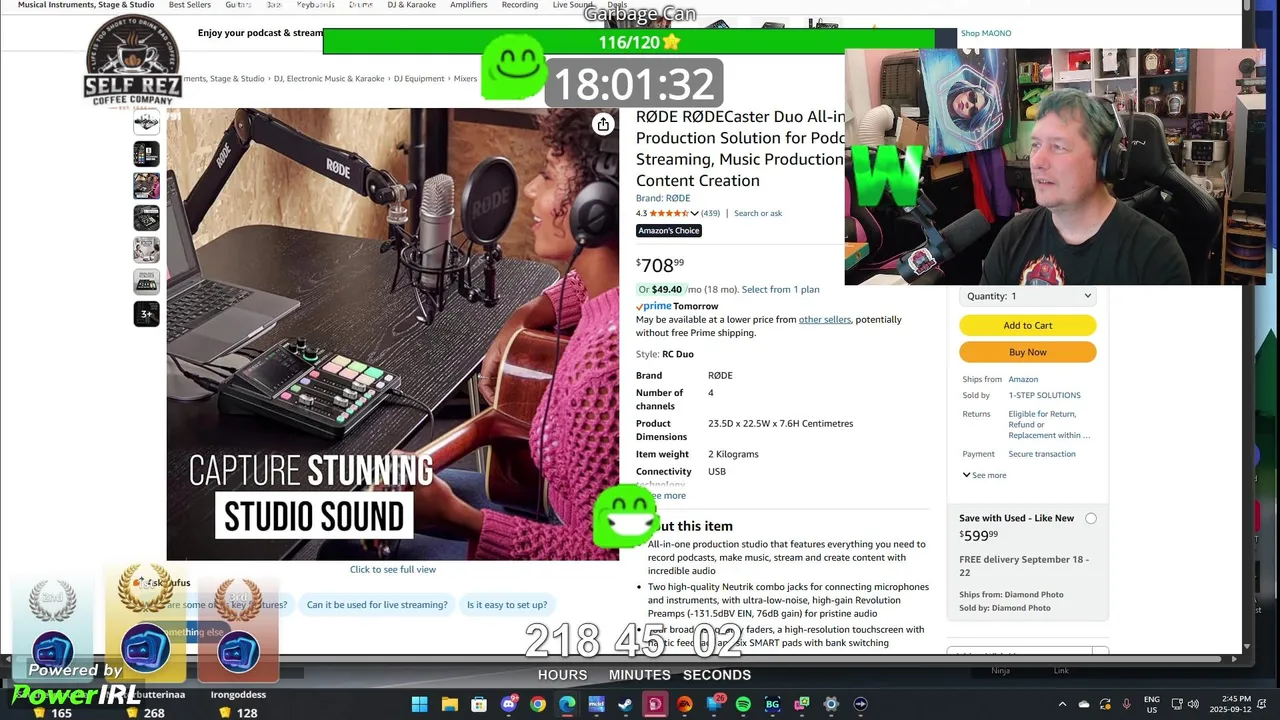The height and width of the screenshot is (720, 1280).
Task: Open the Recording nav item
Action: click(x=520, y=5)
